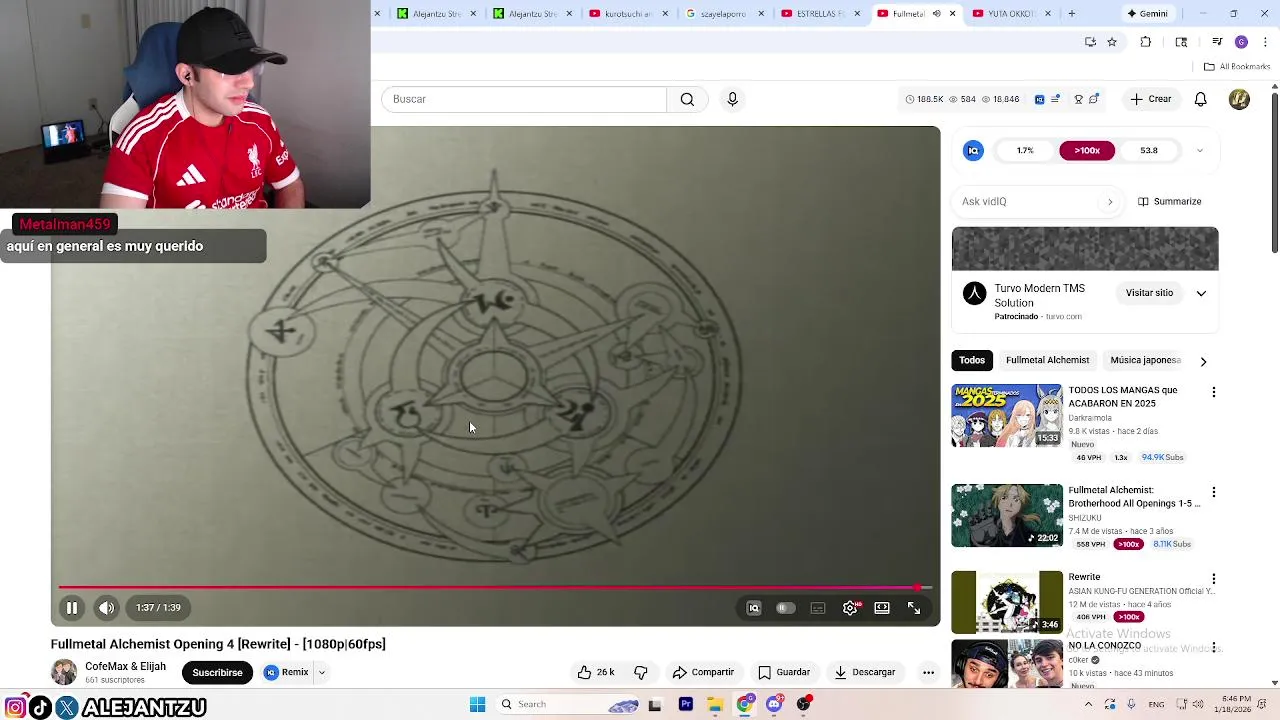
Task: Click the search magnifier button
Action: tap(687, 99)
